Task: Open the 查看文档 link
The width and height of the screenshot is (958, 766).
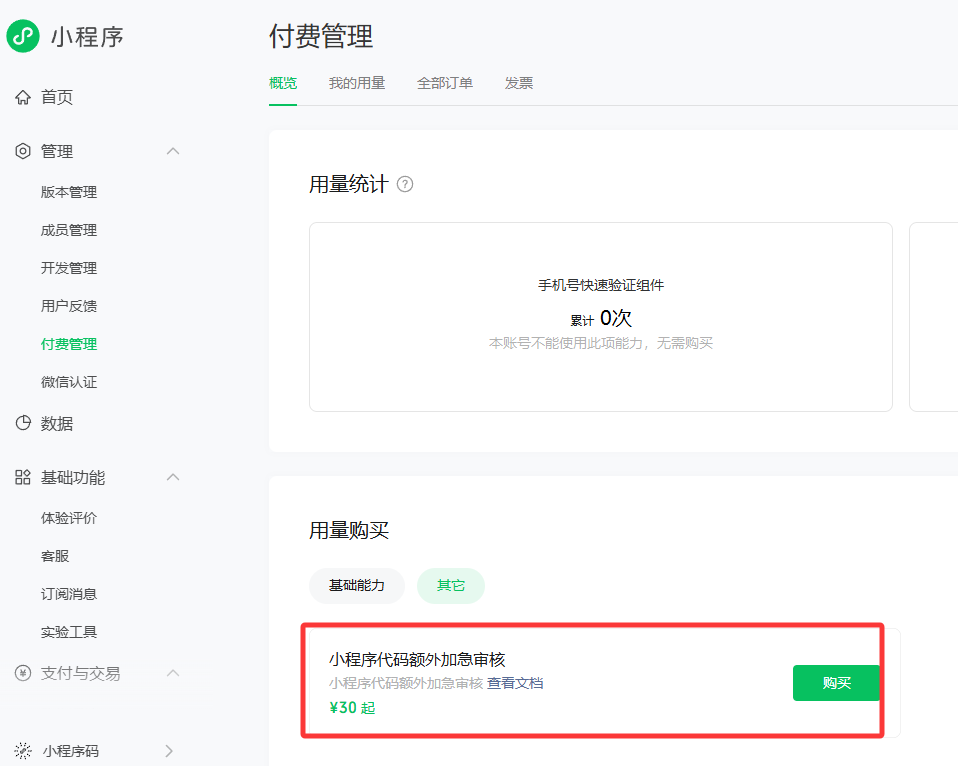Action: pos(515,683)
